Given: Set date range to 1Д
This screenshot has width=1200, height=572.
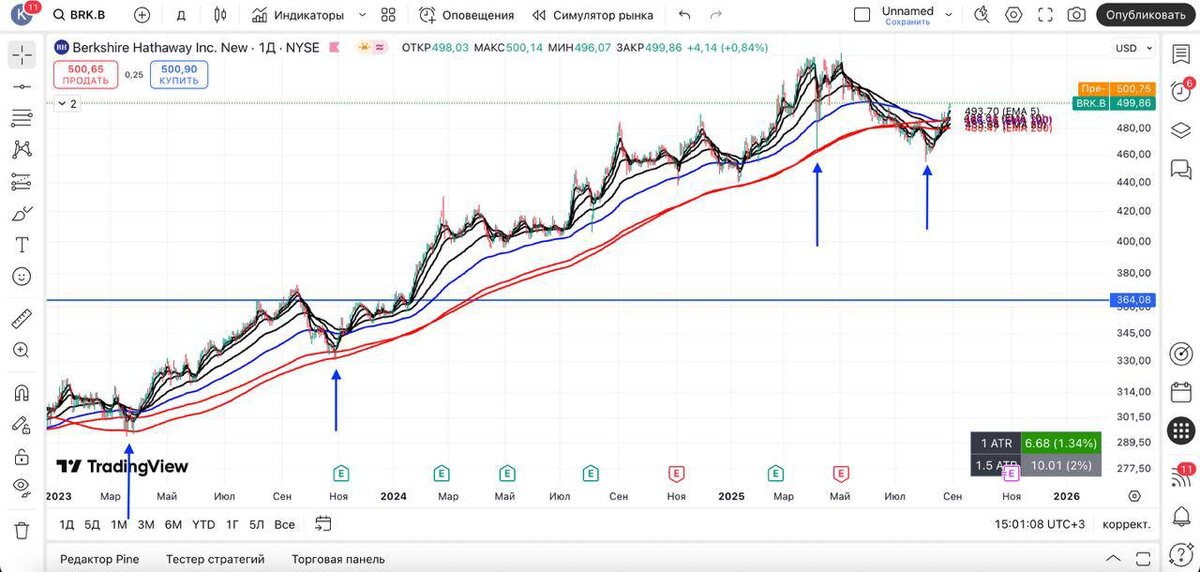Looking at the screenshot, I should point(67,524).
